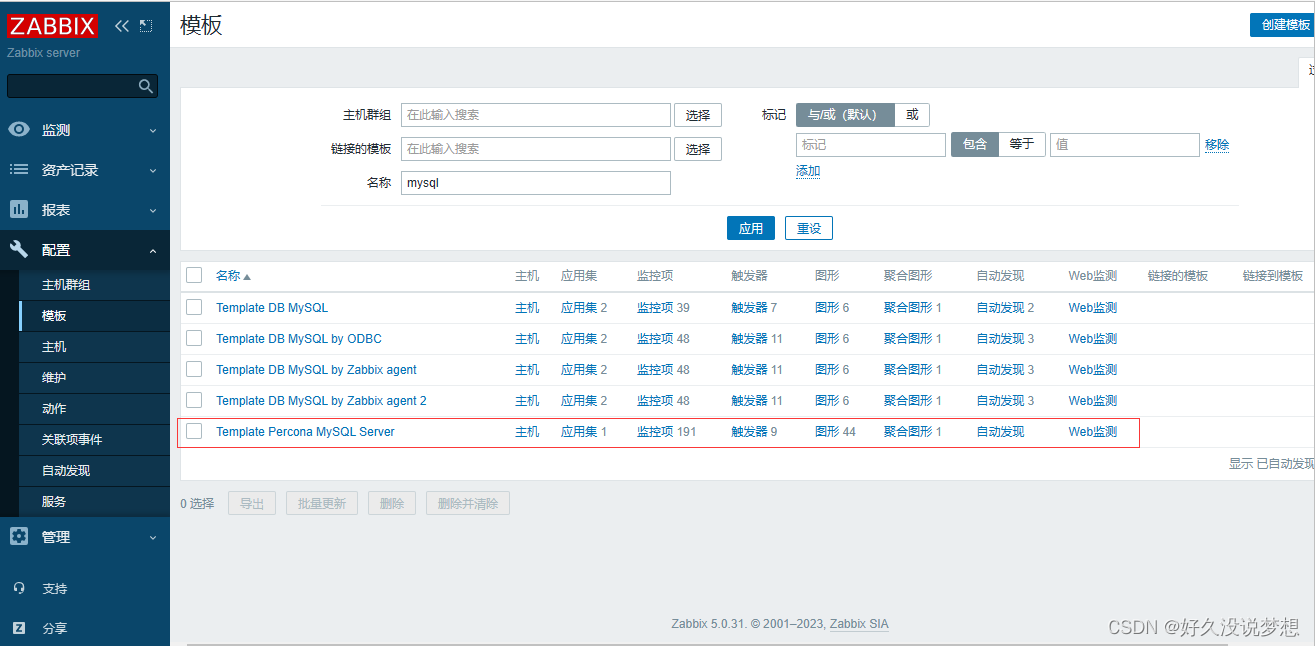1315x646 pixels.
Task: Focus the sidebar search box
Action: click(72, 86)
